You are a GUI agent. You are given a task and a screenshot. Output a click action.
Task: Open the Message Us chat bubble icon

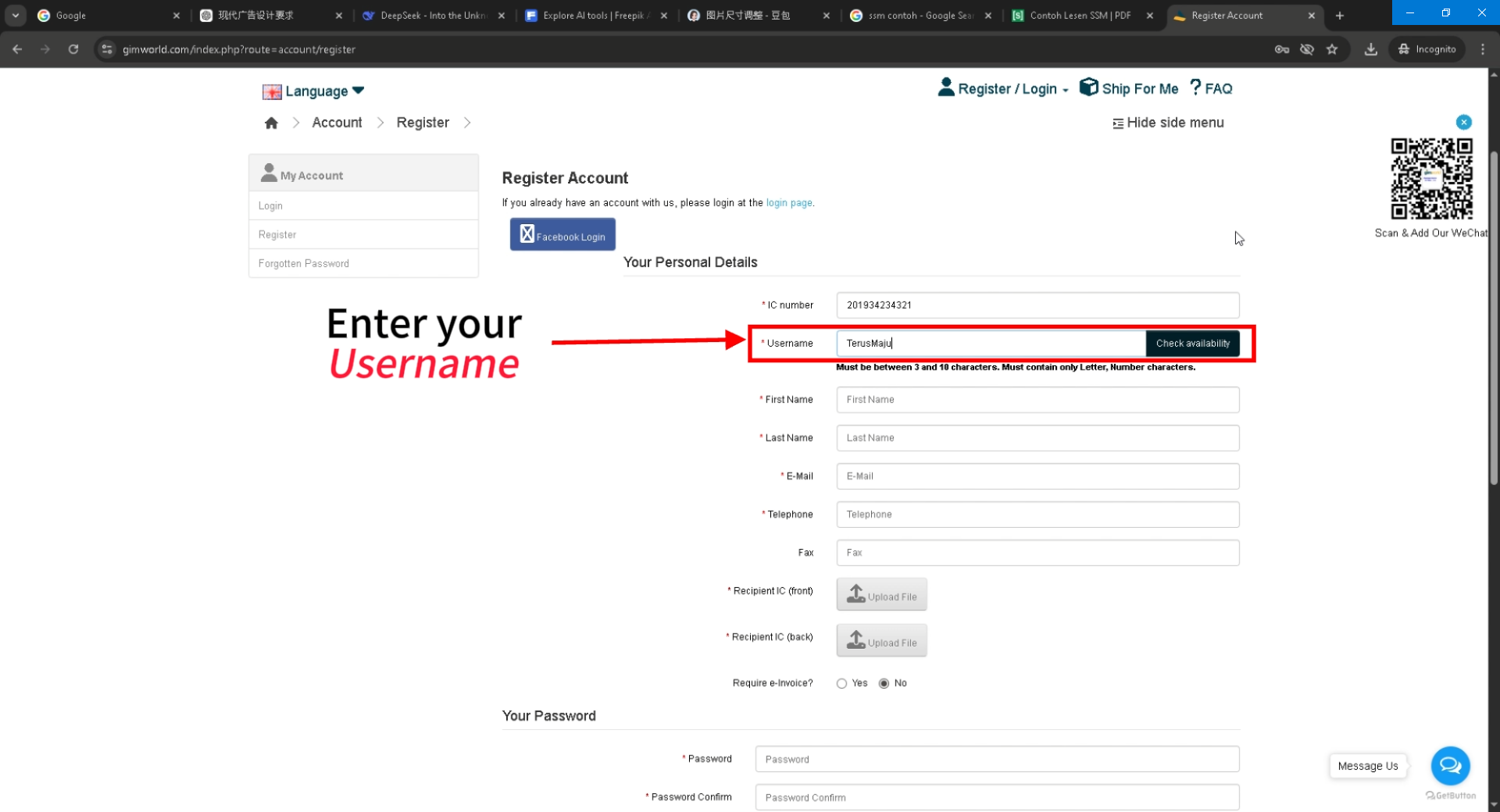1450,765
